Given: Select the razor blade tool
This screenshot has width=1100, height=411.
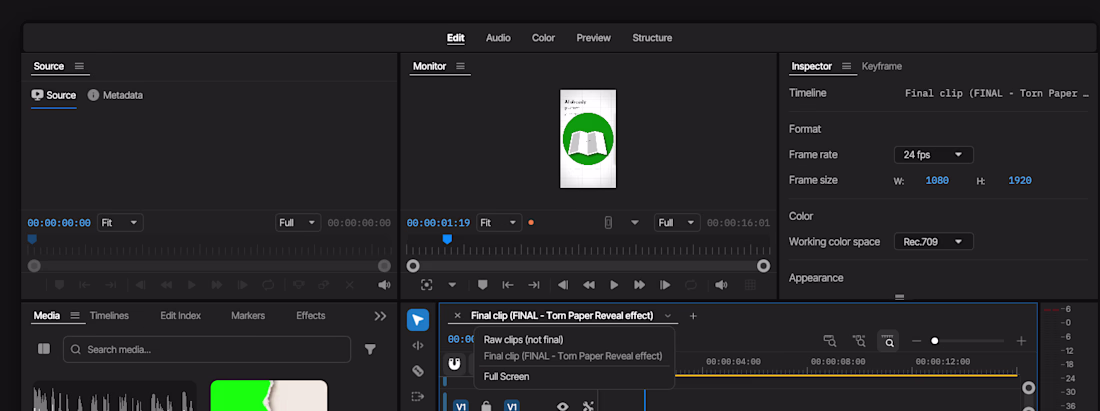Looking at the screenshot, I should pyautogui.click(x=418, y=370).
